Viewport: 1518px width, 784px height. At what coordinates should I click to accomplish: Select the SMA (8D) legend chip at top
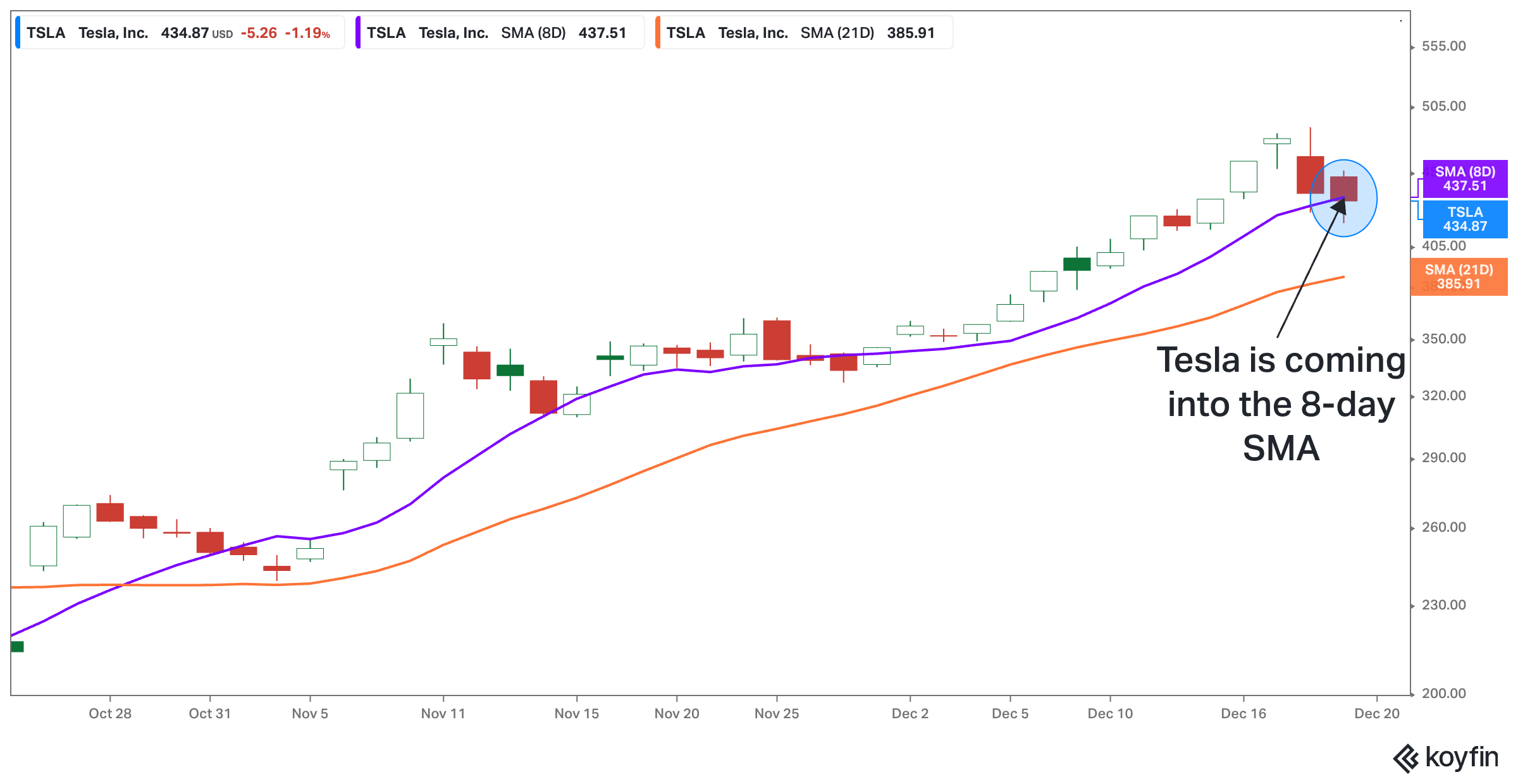pos(500,33)
